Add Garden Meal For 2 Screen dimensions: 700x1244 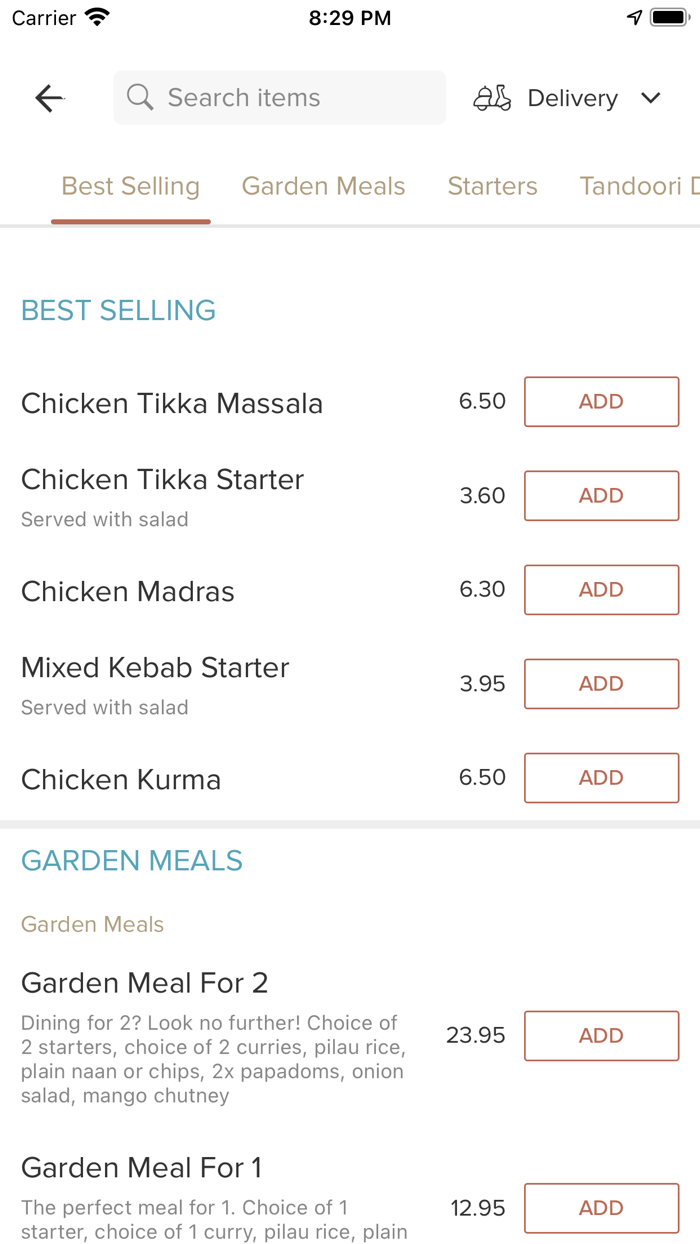click(x=601, y=1036)
